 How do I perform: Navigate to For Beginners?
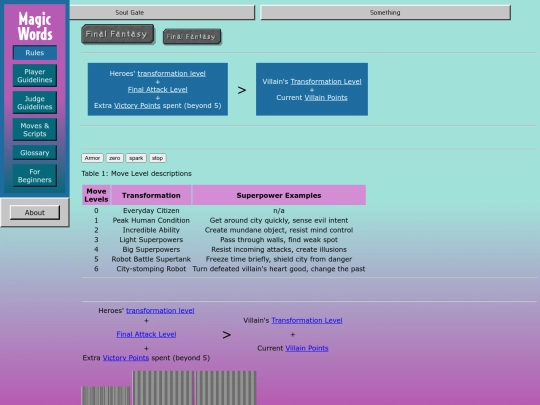point(35,176)
